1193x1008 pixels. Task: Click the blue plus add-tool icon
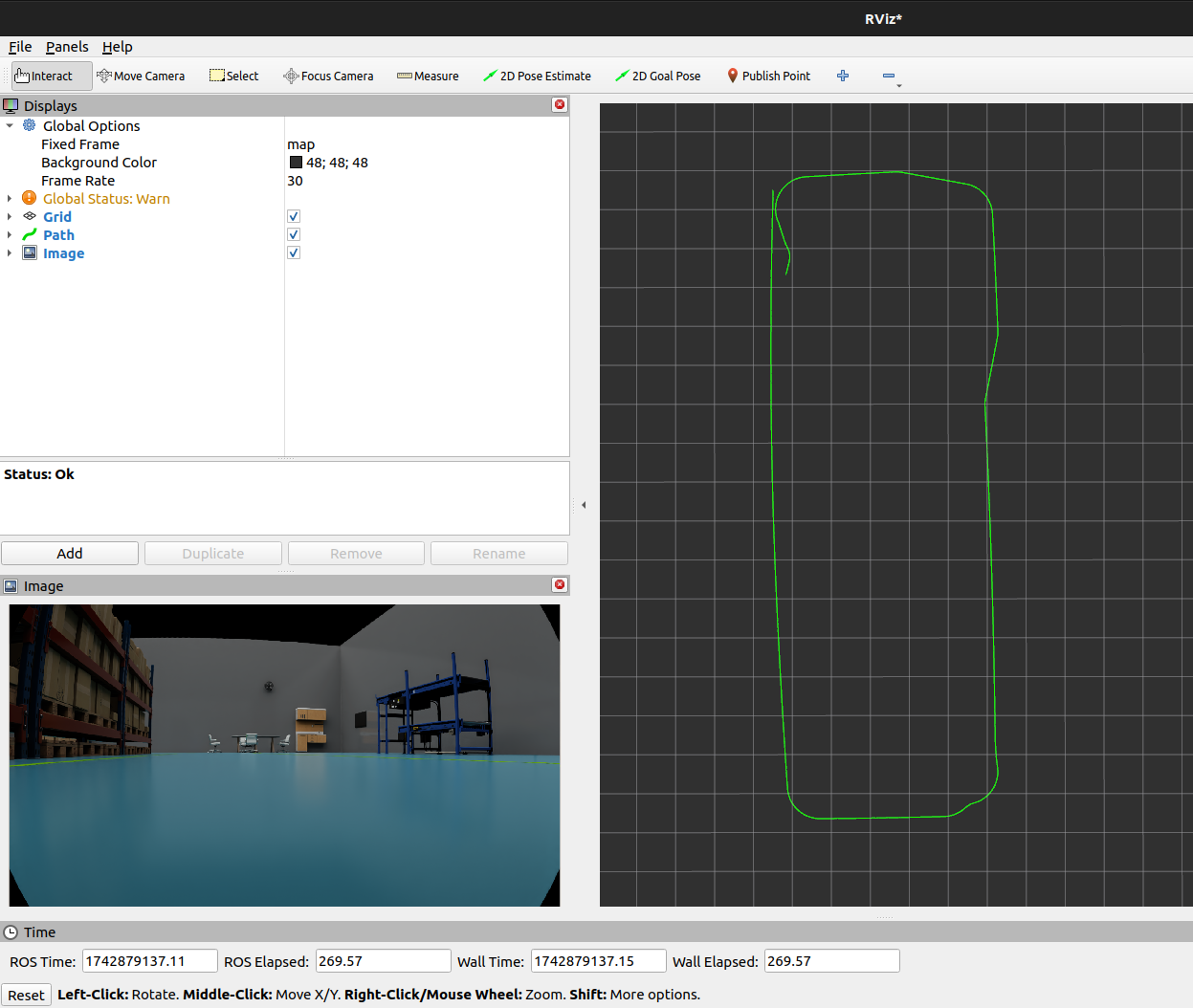click(x=843, y=77)
